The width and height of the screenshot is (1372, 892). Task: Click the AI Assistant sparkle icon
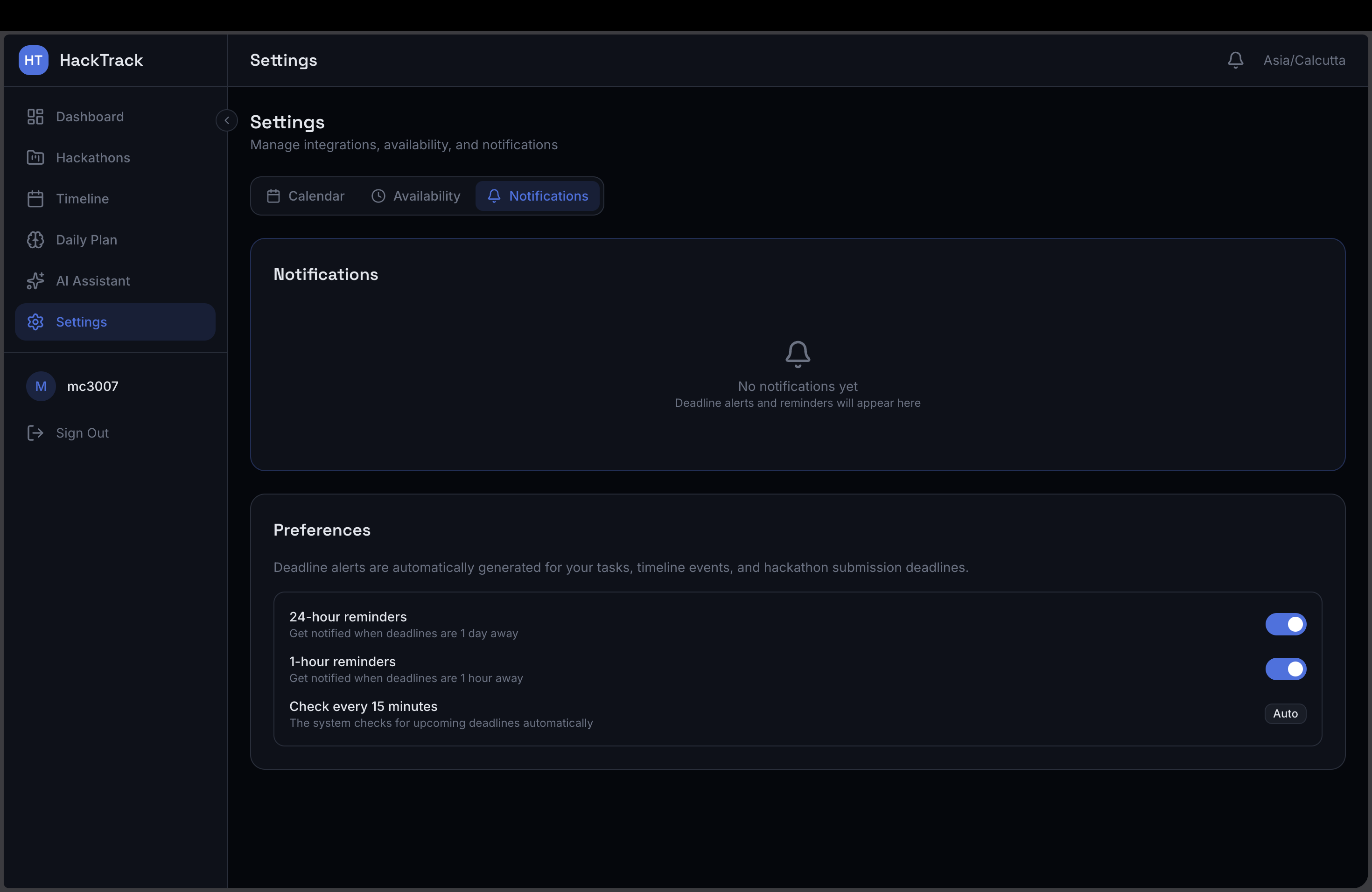click(x=35, y=281)
